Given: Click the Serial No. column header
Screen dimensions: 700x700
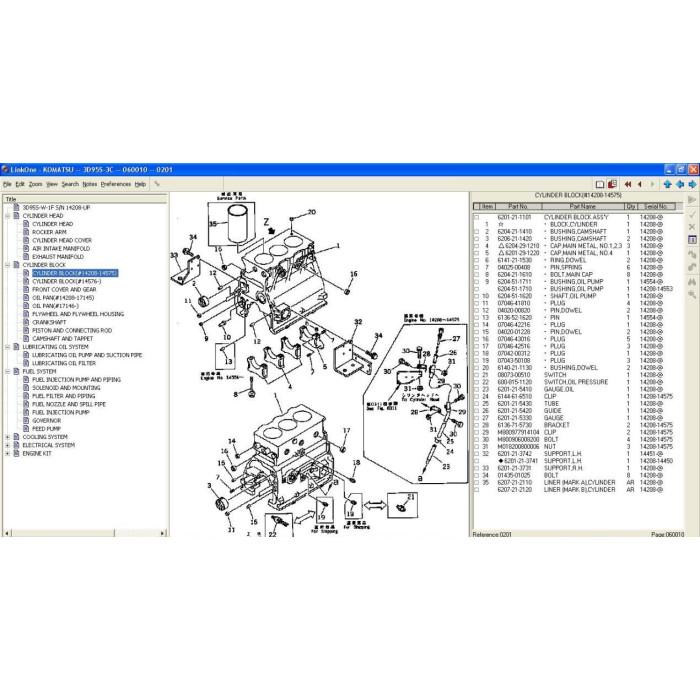Looking at the screenshot, I should tap(656, 206).
